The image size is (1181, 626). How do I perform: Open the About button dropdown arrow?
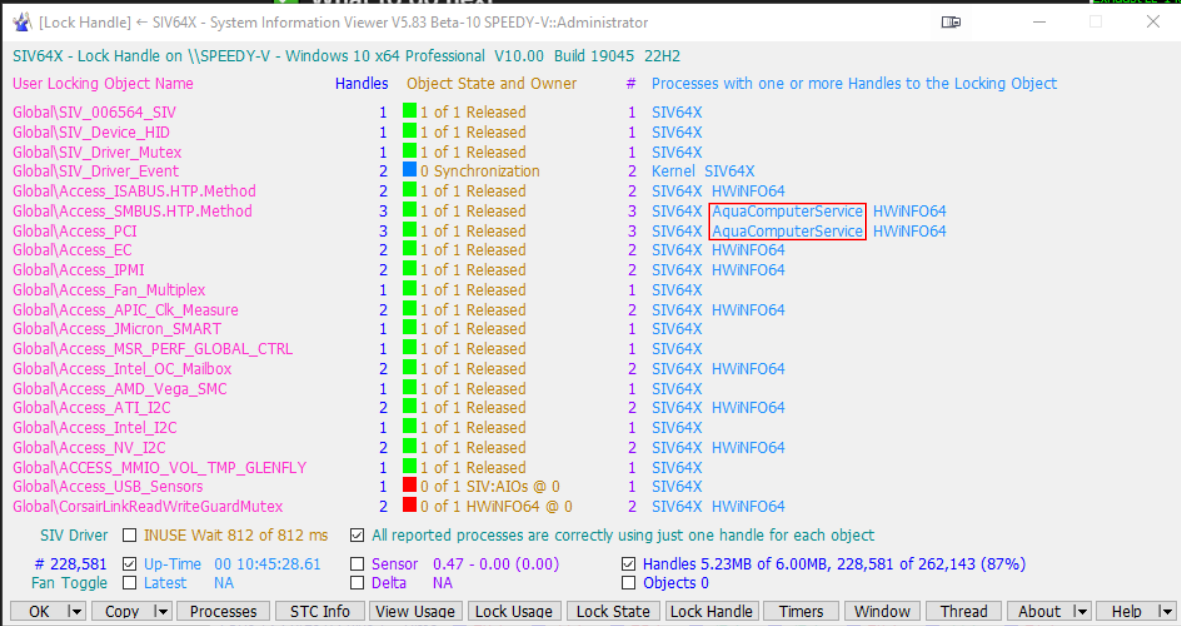[1081, 612]
